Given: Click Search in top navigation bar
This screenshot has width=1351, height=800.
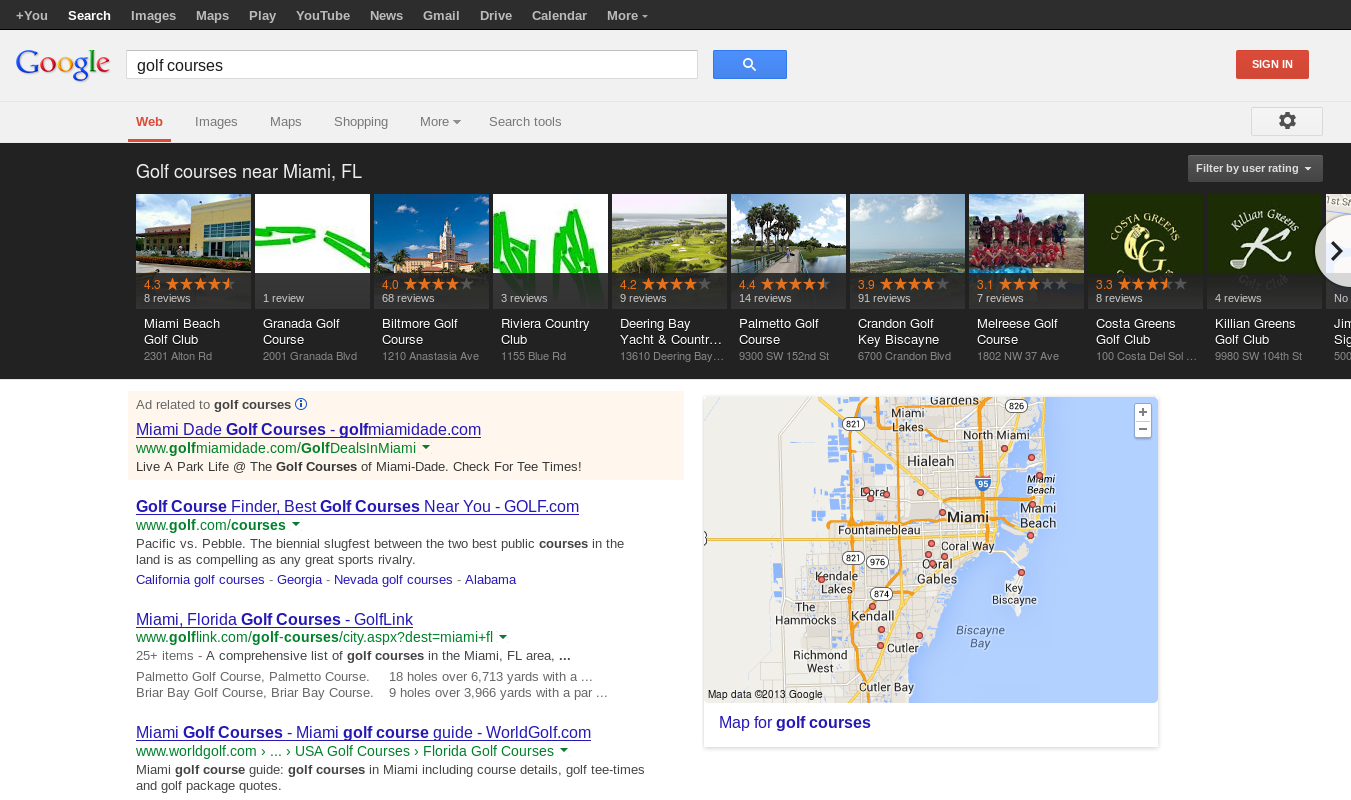Looking at the screenshot, I should pos(89,15).
